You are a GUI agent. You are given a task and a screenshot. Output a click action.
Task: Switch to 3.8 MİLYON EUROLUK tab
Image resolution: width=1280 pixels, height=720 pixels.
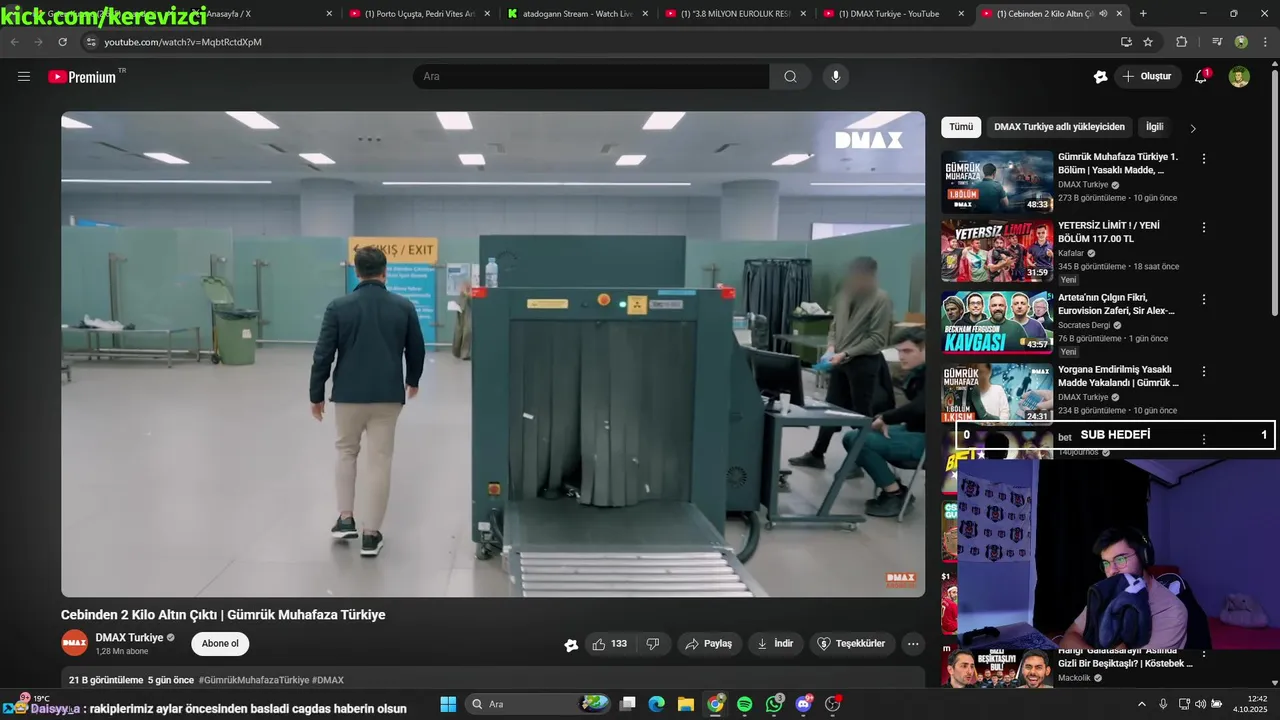click(735, 14)
